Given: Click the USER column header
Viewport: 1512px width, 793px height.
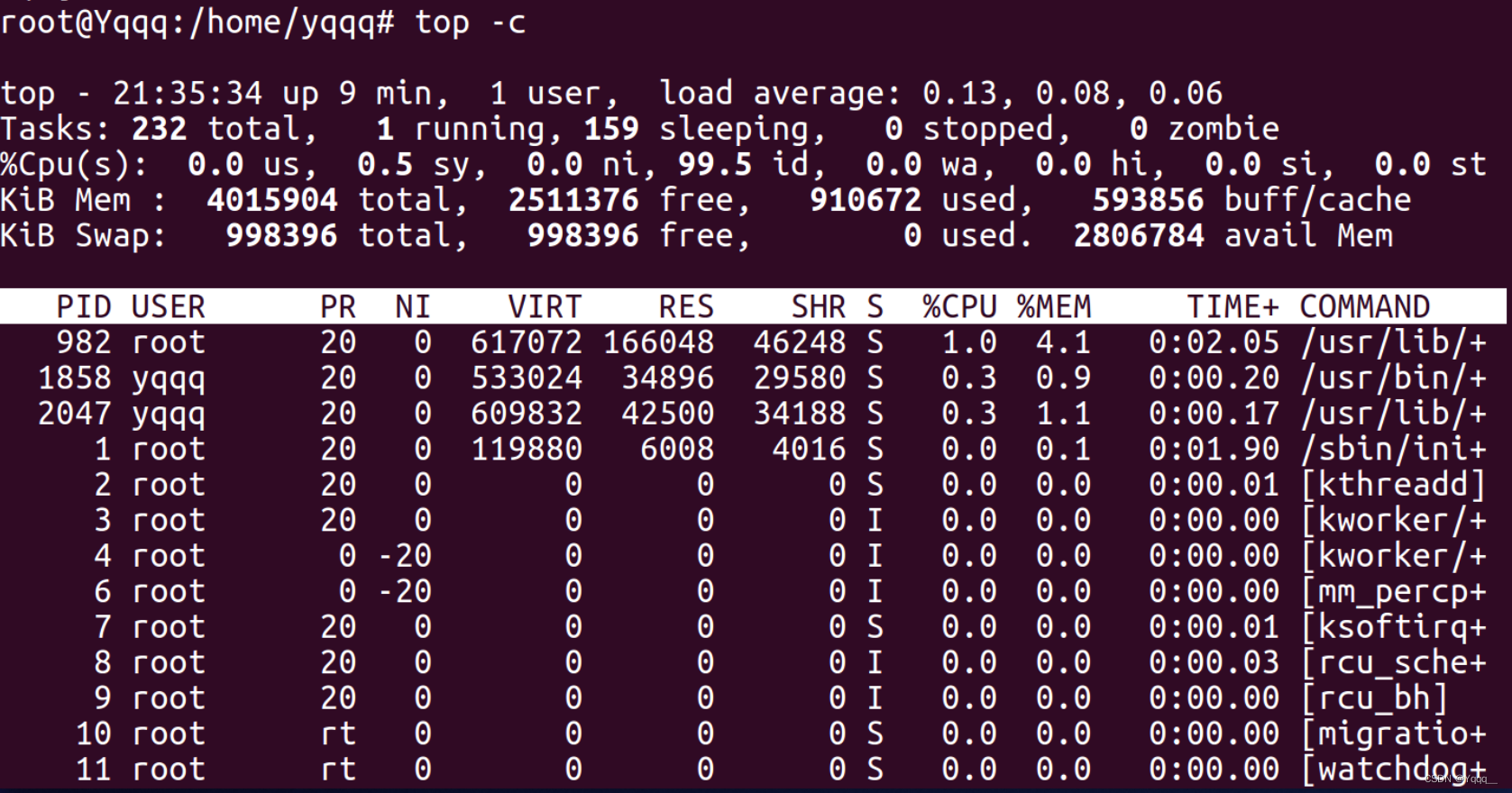Looking at the screenshot, I should coord(169,306).
